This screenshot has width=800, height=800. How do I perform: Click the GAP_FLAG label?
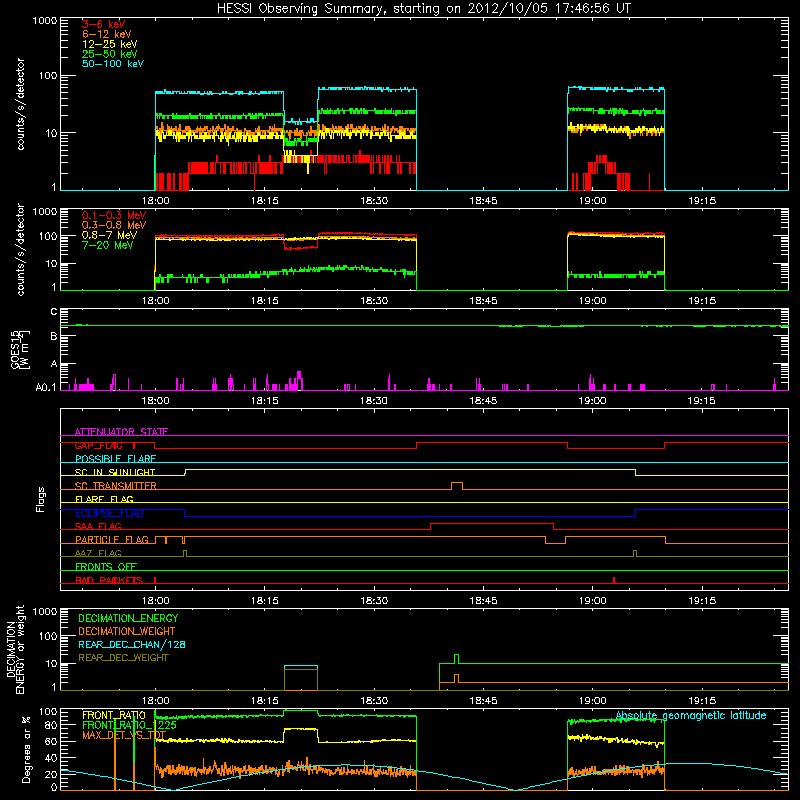coord(98,445)
